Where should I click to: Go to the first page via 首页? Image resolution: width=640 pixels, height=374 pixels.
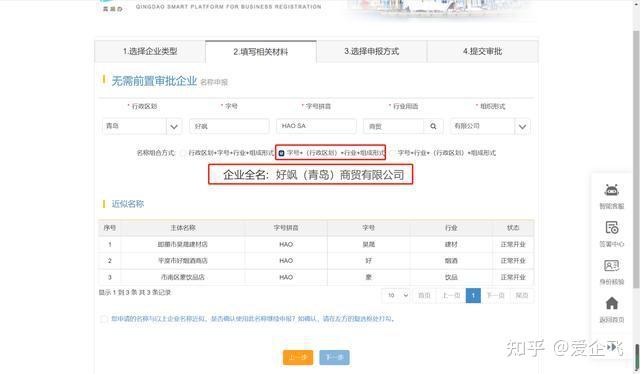pos(424,295)
